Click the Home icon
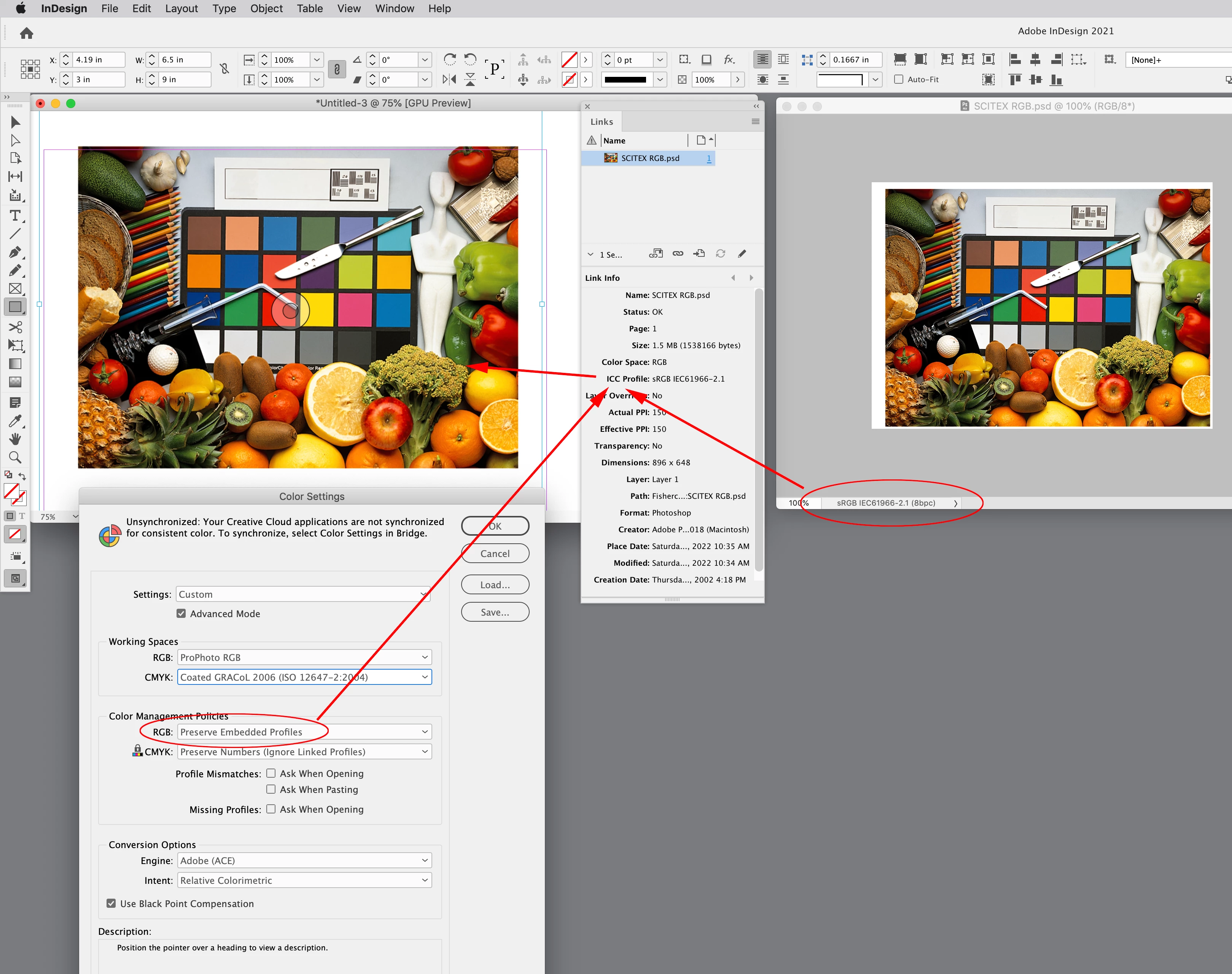This screenshot has height=974, width=1232. (26, 33)
